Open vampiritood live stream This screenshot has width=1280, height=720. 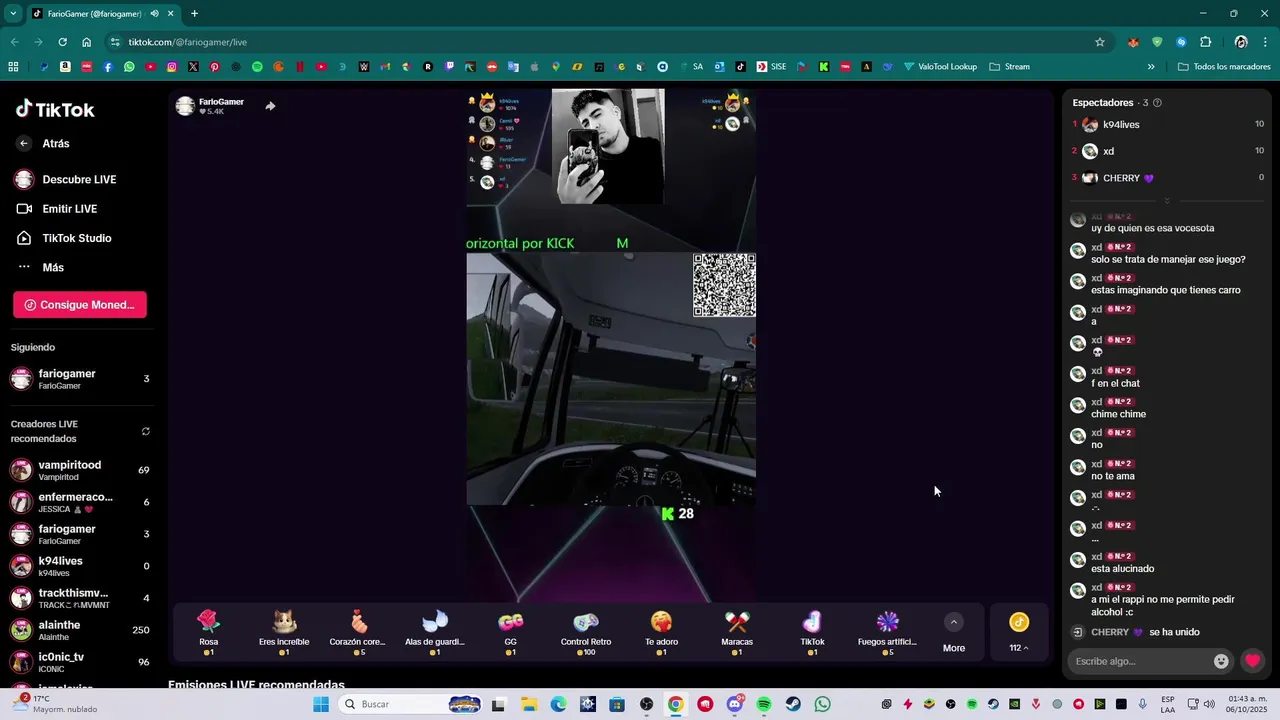pos(80,470)
